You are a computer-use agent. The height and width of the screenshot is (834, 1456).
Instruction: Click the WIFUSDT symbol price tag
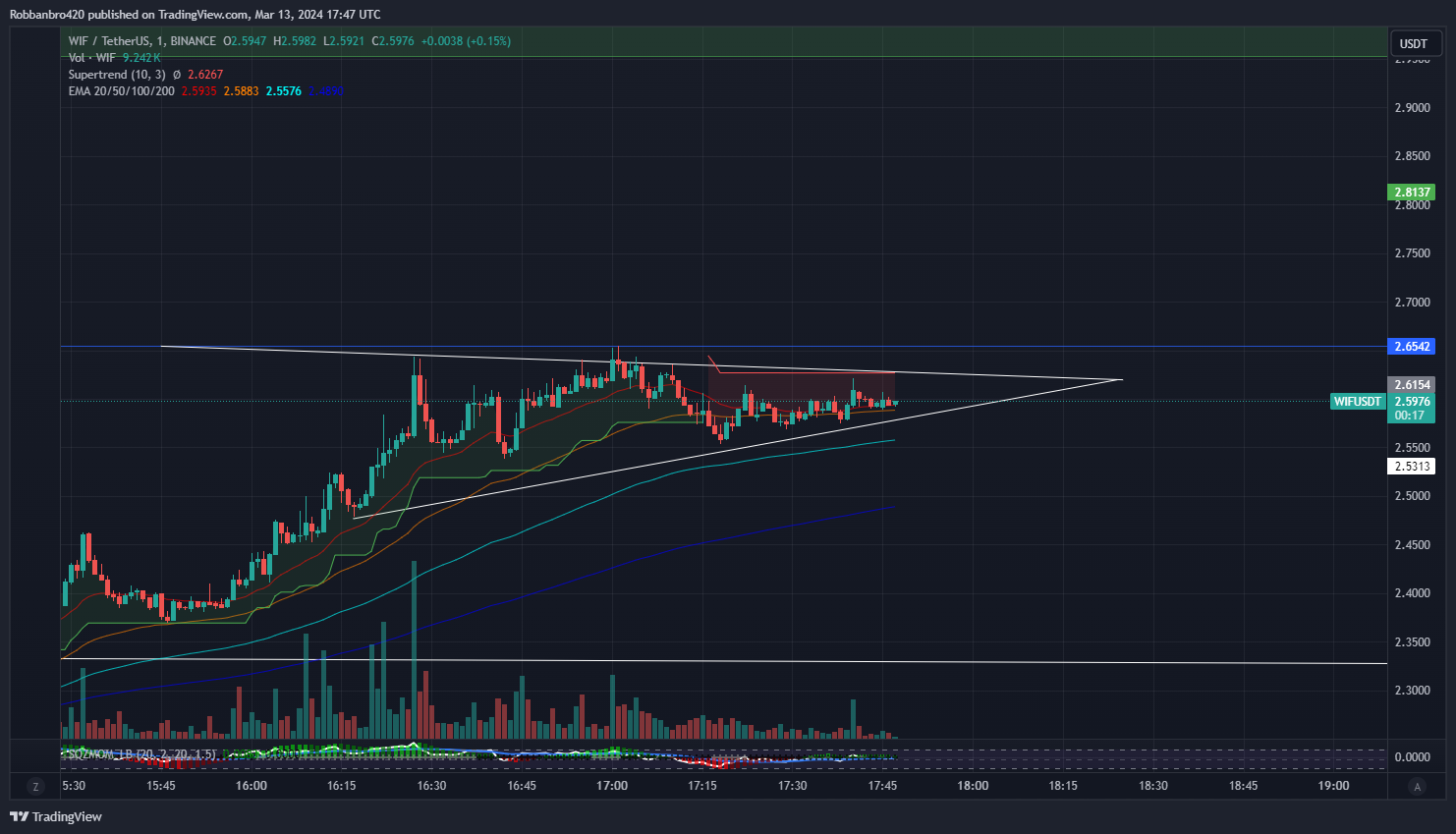1358,402
